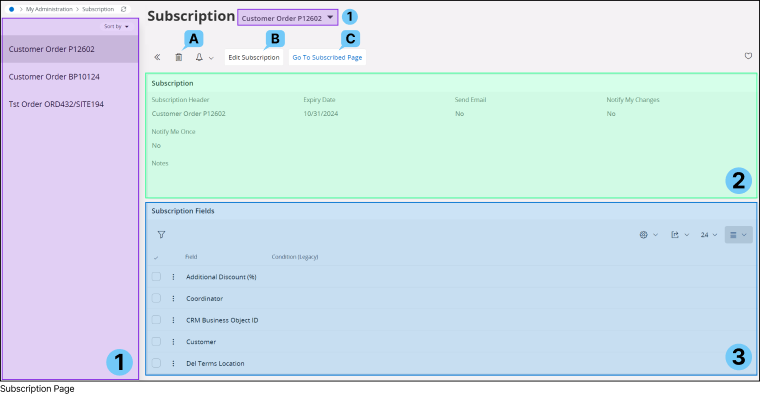Expand the bell icon dropdown arrow
Viewport: 760px width, 396px height.
pyautogui.click(x=211, y=58)
